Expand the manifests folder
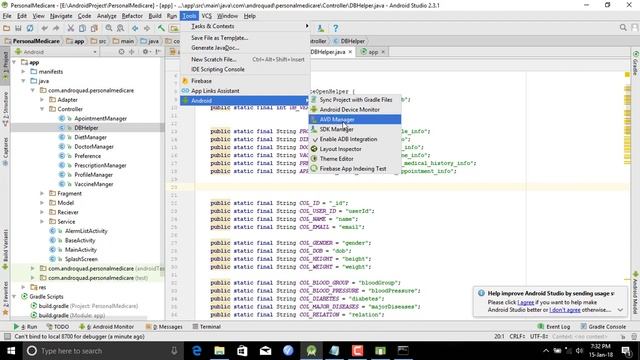The image size is (640, 360). [x=24, y=71]
